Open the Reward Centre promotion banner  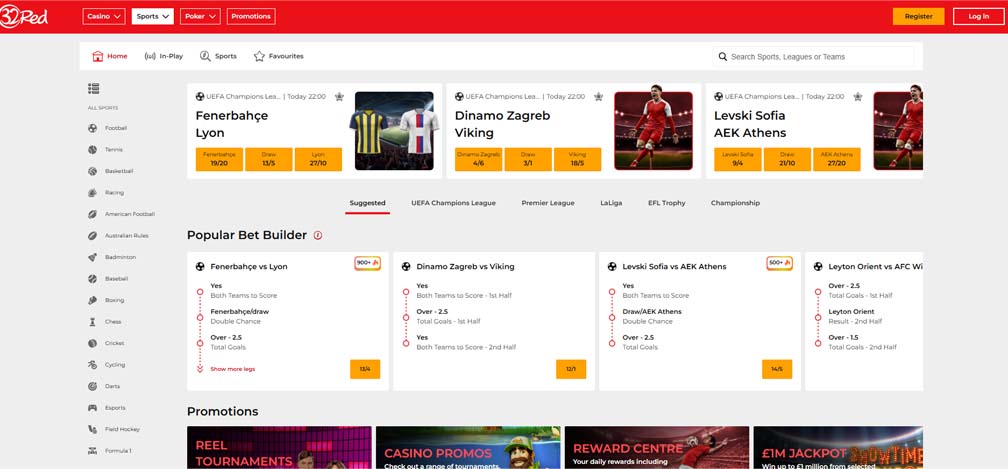(x=657, y=448)
